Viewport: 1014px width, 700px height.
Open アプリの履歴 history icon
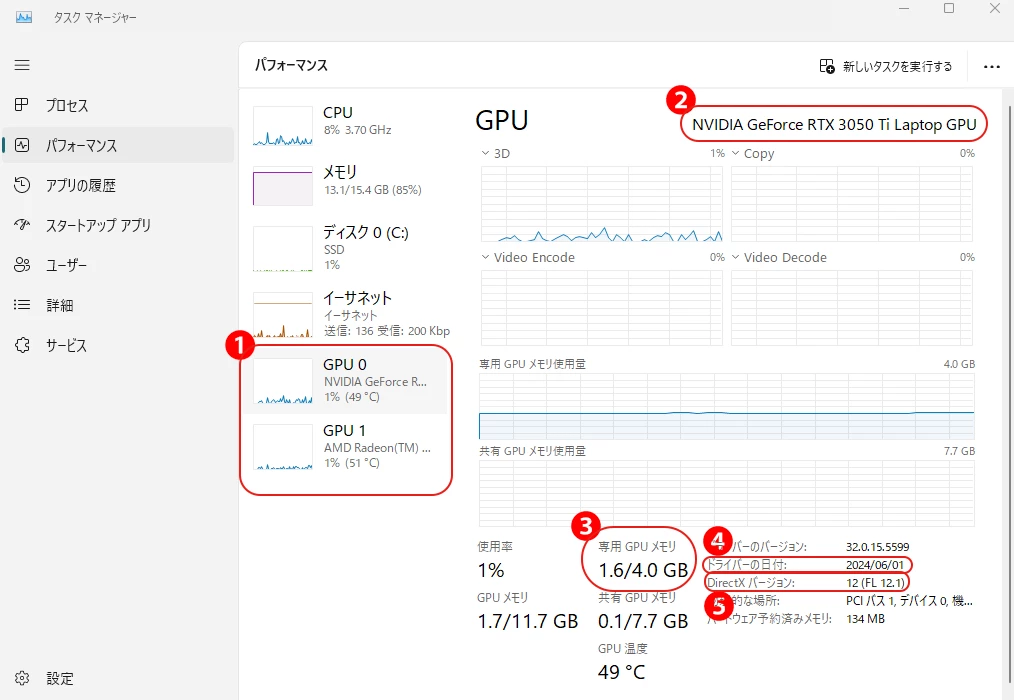(x=22, y=185)
